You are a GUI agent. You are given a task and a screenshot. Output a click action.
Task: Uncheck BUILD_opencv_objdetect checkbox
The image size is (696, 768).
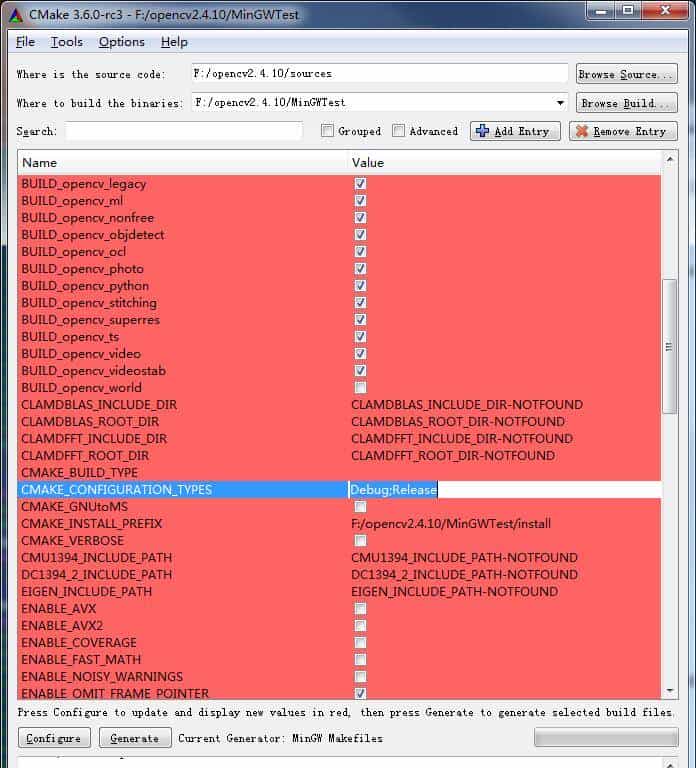pos(360,235)
